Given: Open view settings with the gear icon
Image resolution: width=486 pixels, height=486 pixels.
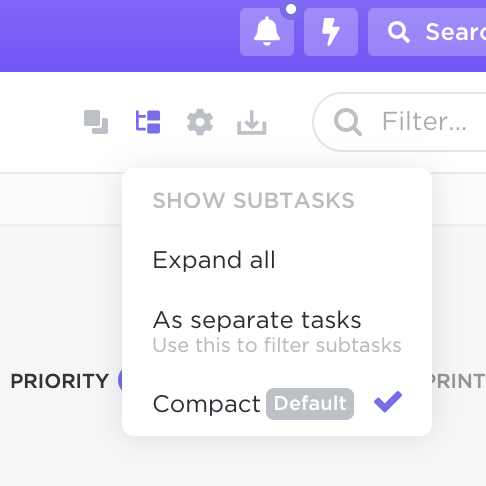Looking at the screenshot, I should click(x=200, y=122).
